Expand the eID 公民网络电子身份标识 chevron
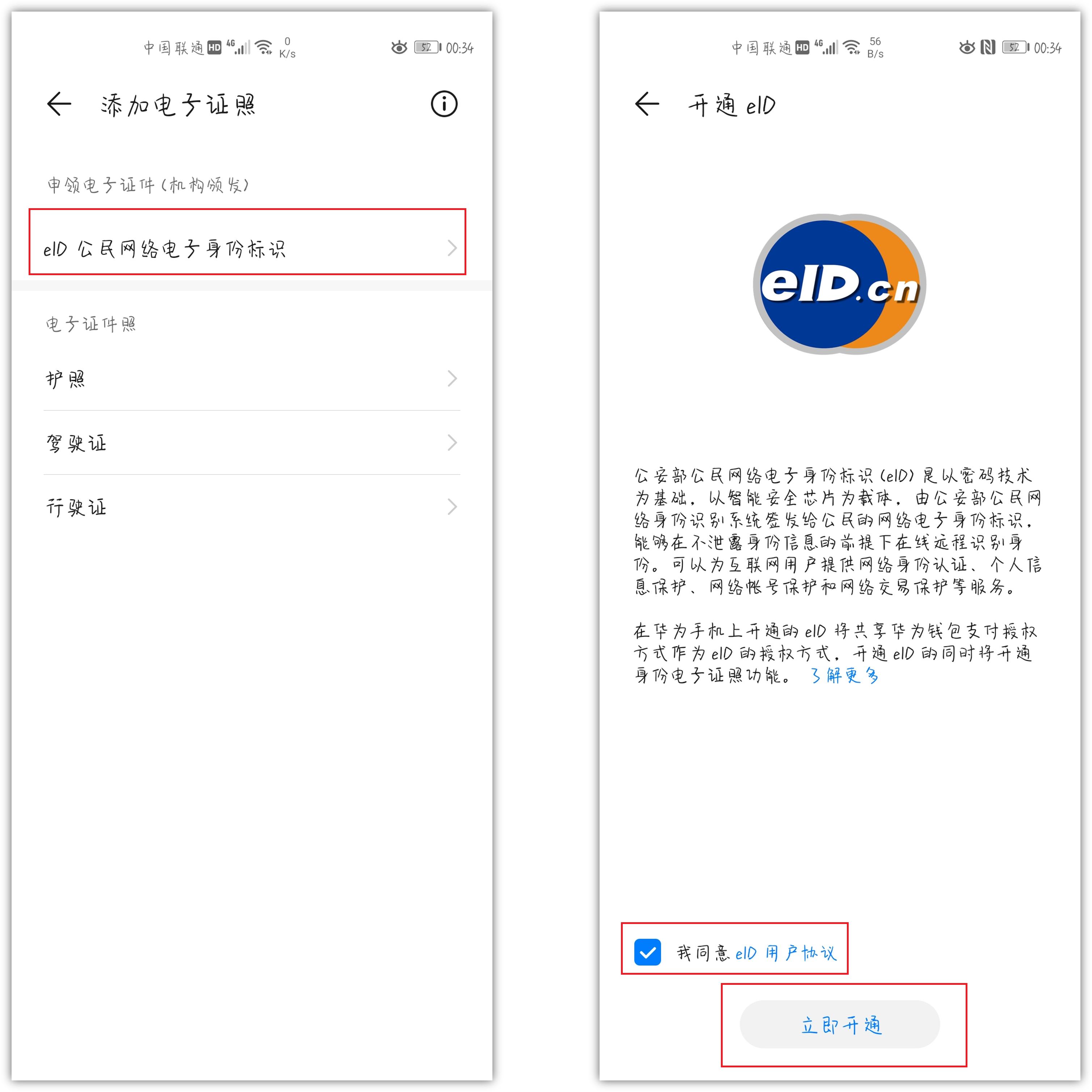 (x=451, y=248)
